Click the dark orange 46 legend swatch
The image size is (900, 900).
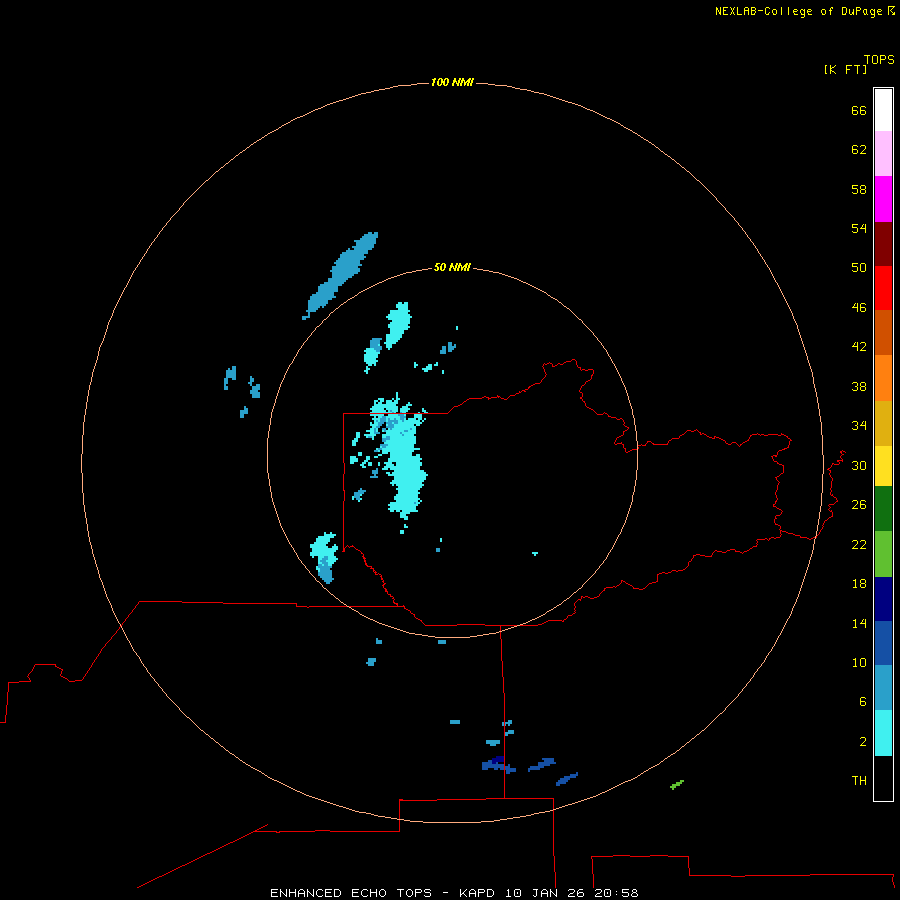point(883,332)
